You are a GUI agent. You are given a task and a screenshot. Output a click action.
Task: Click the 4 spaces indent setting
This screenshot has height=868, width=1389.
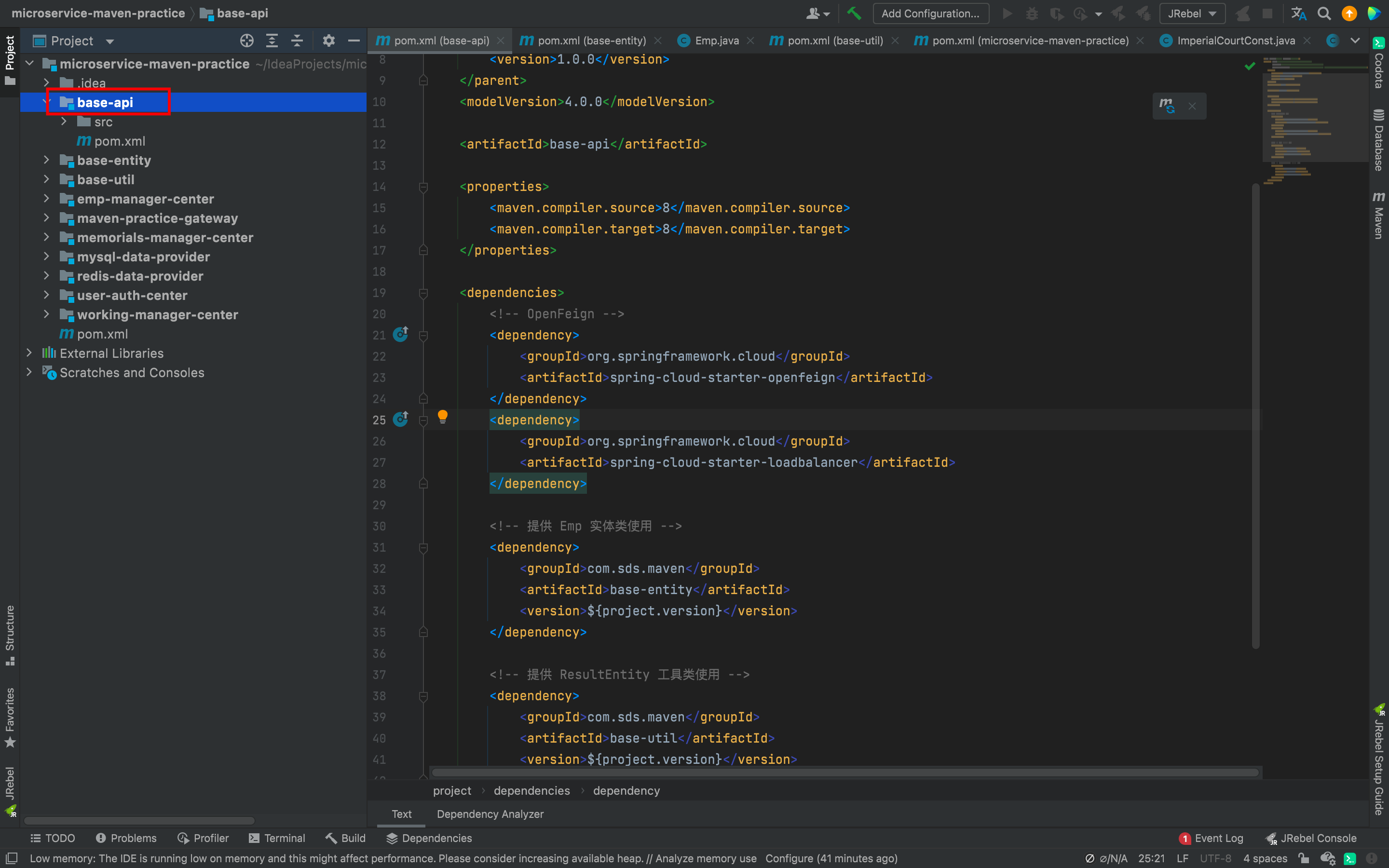[1265, 858]
